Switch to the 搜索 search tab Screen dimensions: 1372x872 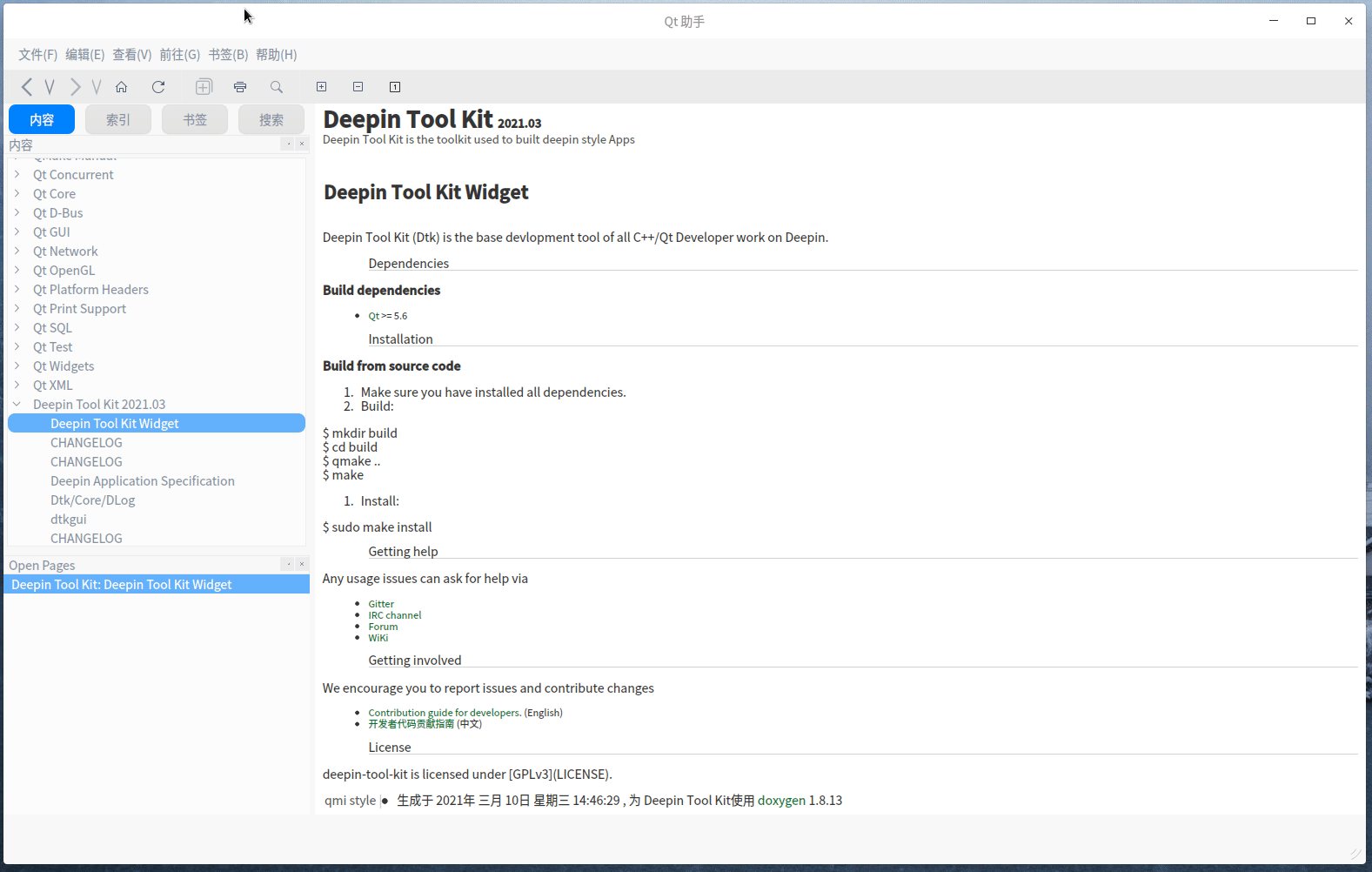[271, 120]
